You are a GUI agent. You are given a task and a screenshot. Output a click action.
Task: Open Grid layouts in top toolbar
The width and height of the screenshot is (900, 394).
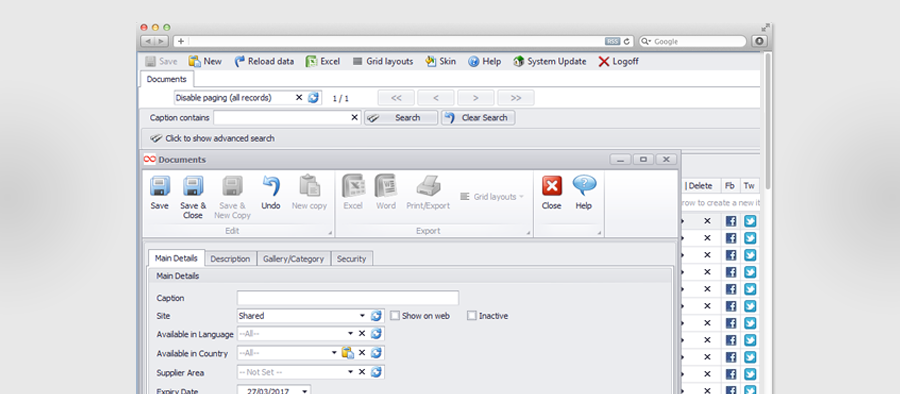tap(382, 61)
